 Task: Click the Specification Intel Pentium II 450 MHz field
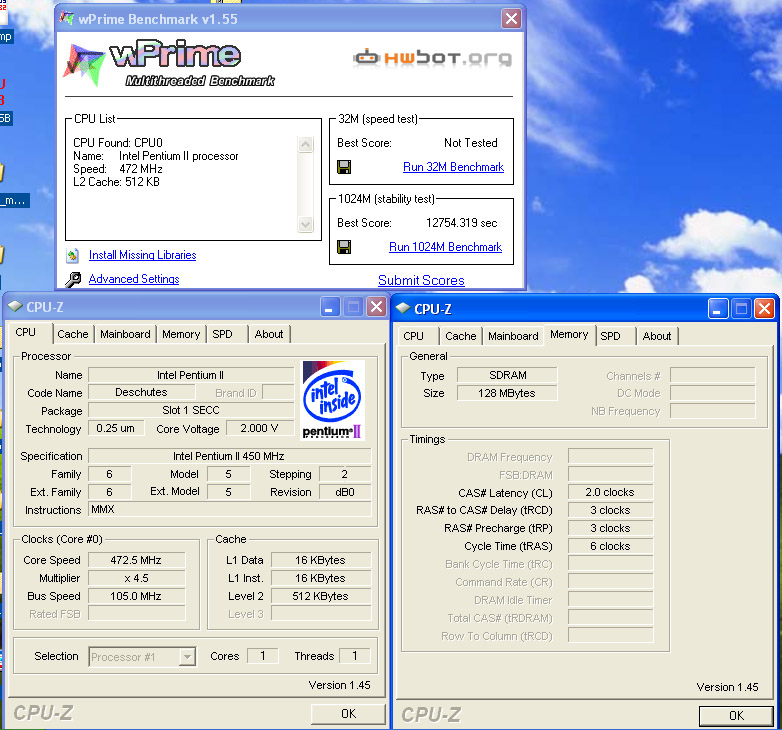pos(229,456)
